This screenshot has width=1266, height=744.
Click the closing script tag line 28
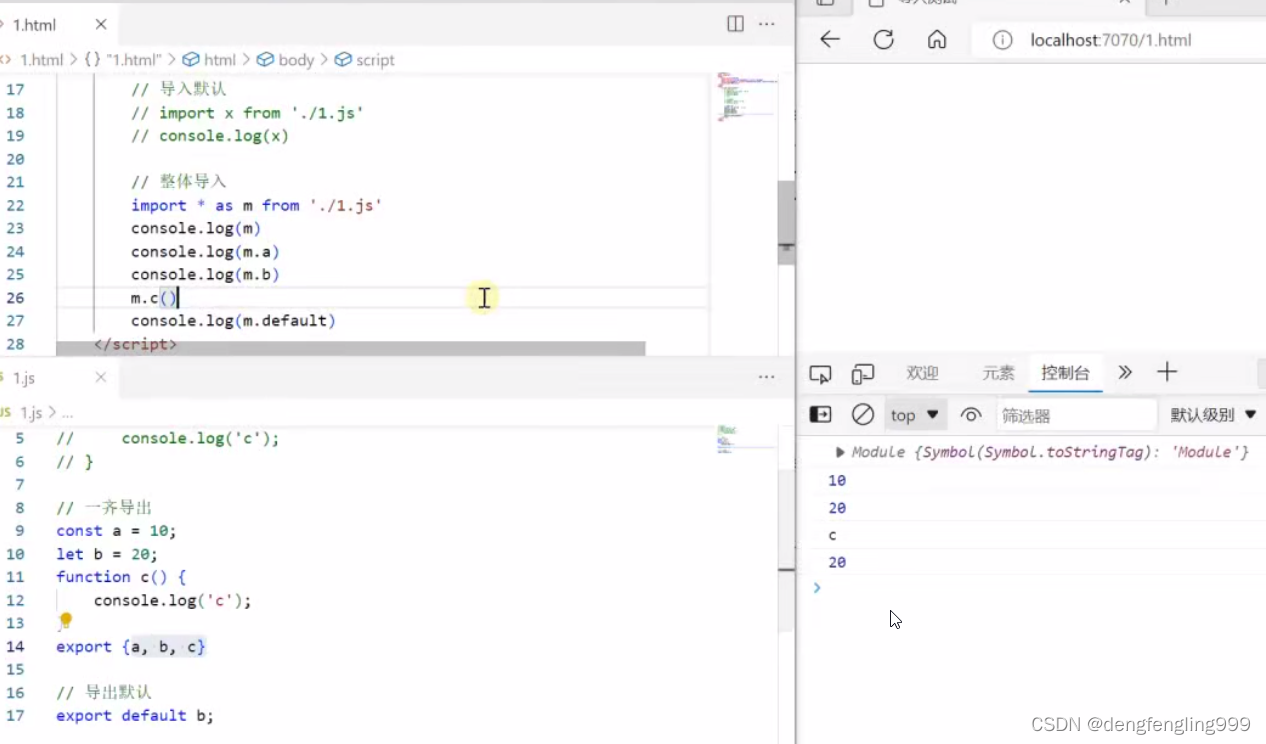136,343
